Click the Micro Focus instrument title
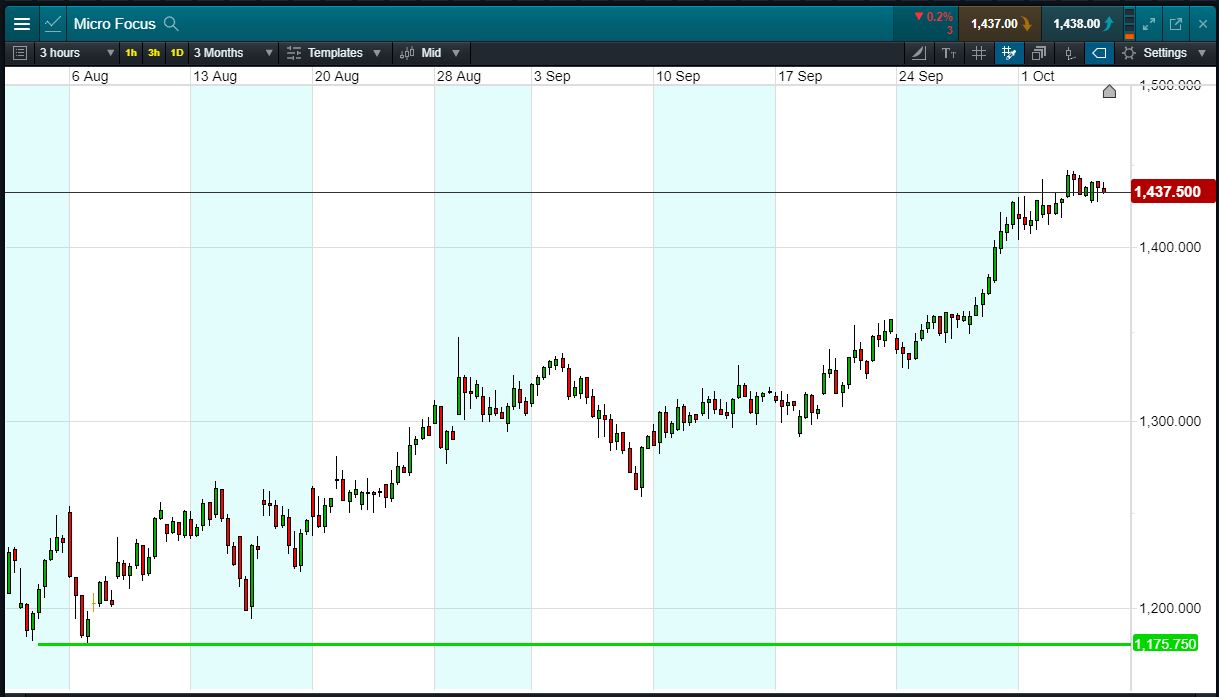The image size is (1219, 697). (x=114, y=23)
